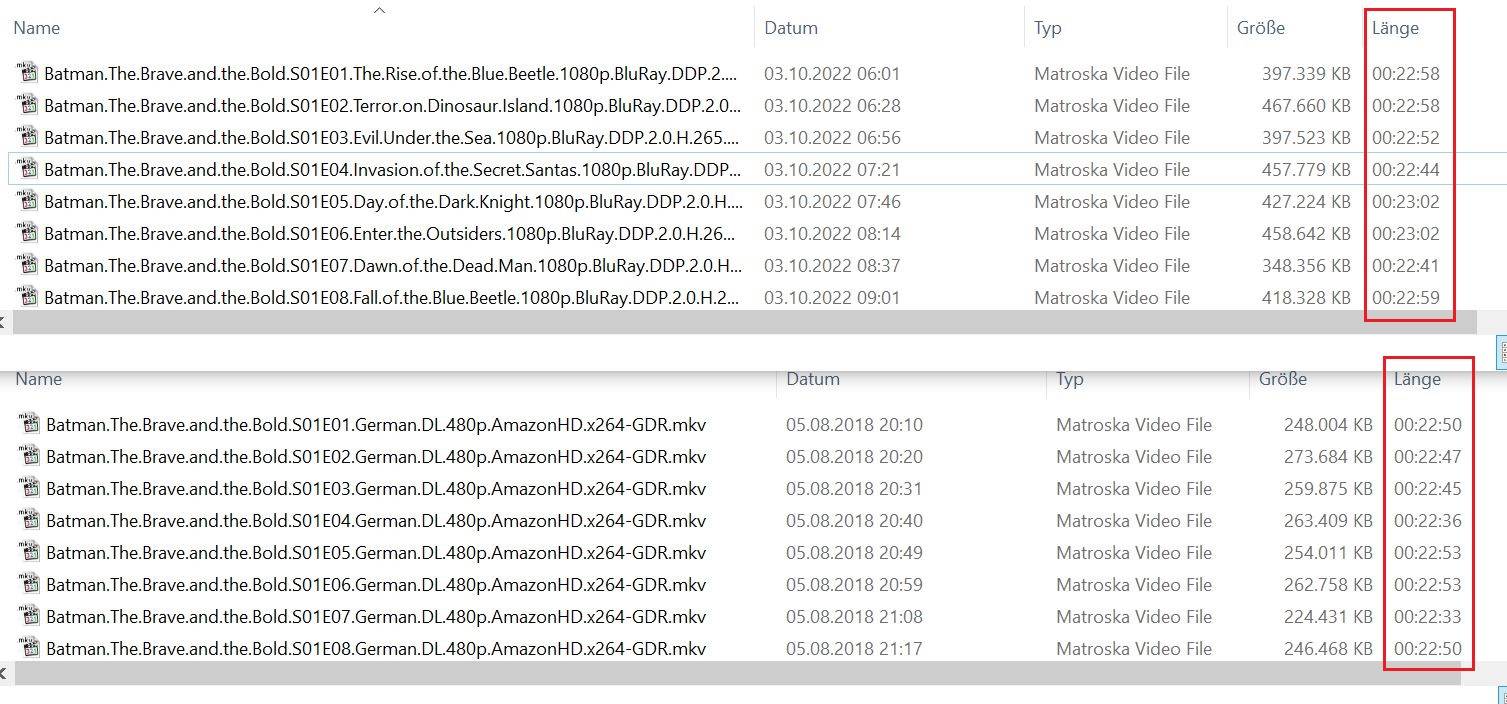Sort upper list by Länge column
This screenshot has width=1507, height=704.
coord(1395,28)
